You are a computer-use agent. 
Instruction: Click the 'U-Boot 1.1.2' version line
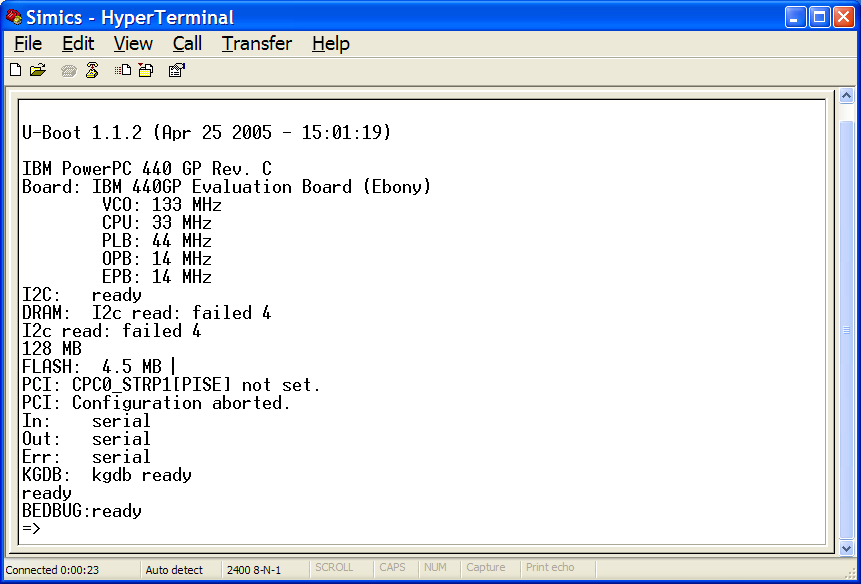206,132
